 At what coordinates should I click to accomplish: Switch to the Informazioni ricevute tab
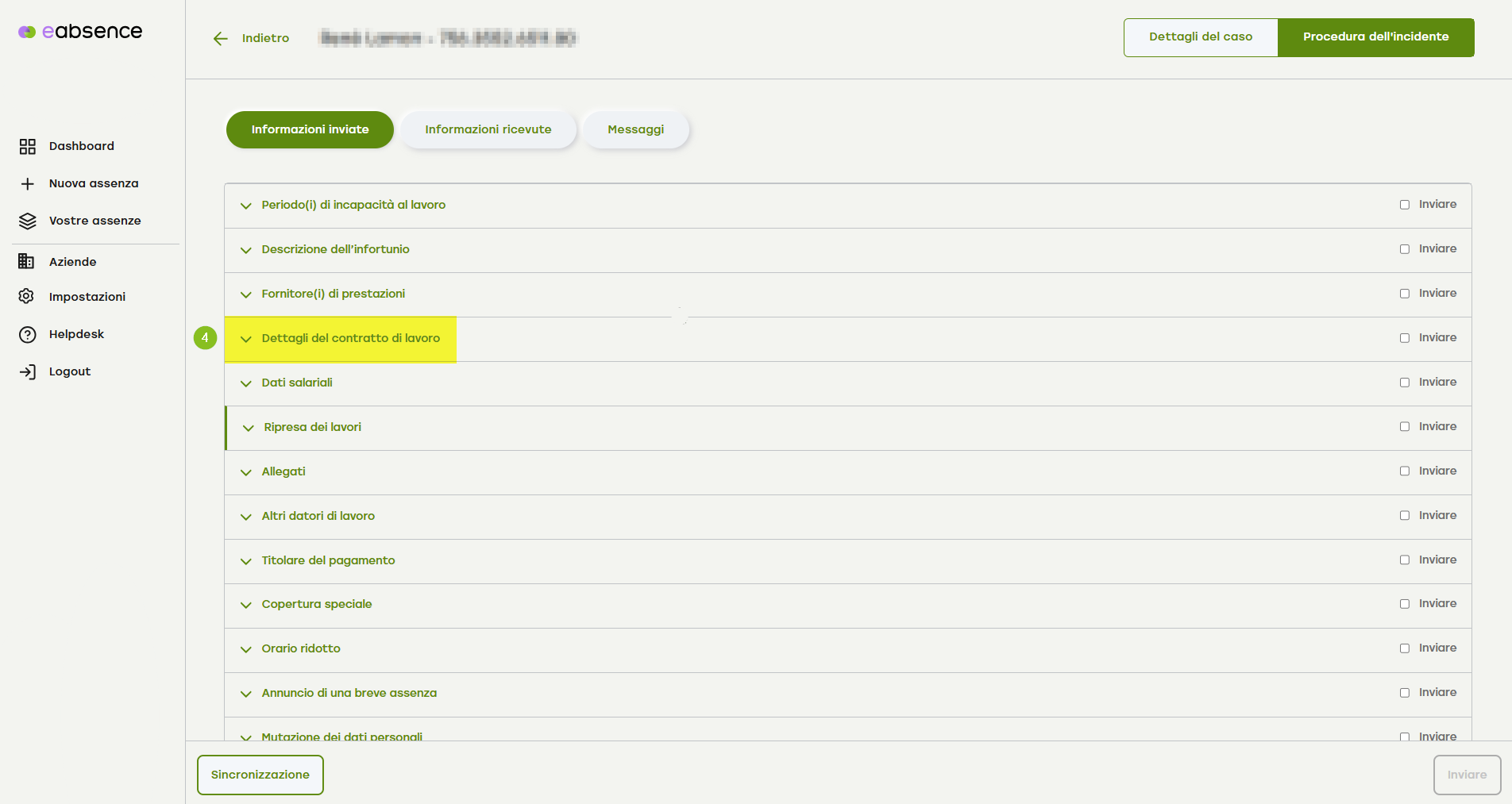(488, 129)
